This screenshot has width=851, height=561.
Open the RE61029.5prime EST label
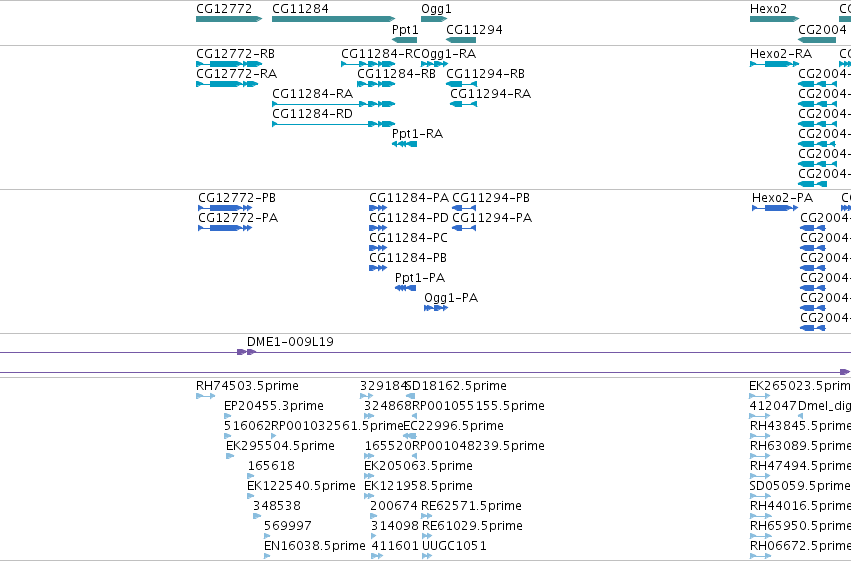point(472,526)
